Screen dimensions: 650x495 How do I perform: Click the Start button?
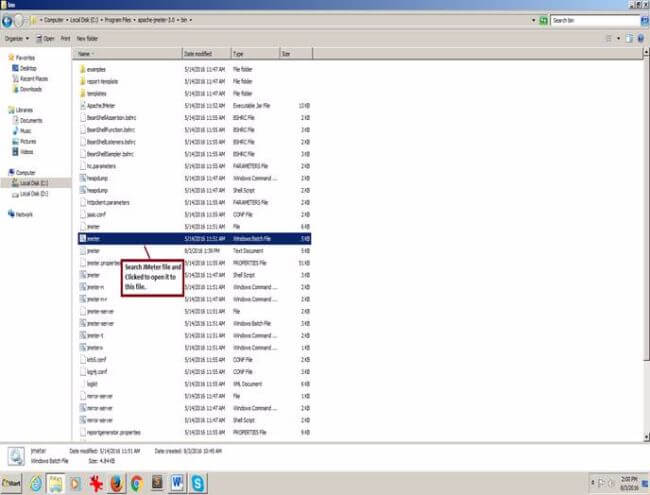[11, 483]
